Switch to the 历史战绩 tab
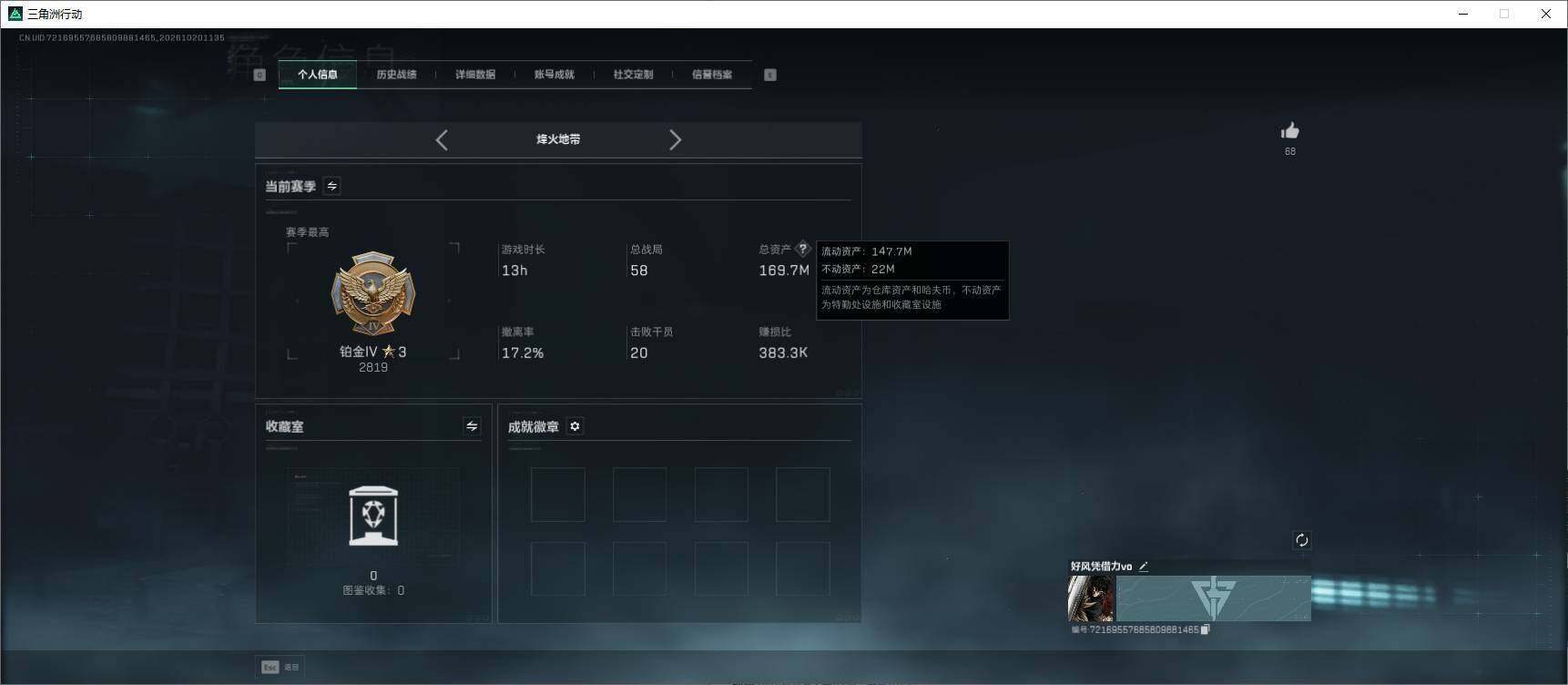Viewport: 1568px width, 685px height. [x=396, y=75]
